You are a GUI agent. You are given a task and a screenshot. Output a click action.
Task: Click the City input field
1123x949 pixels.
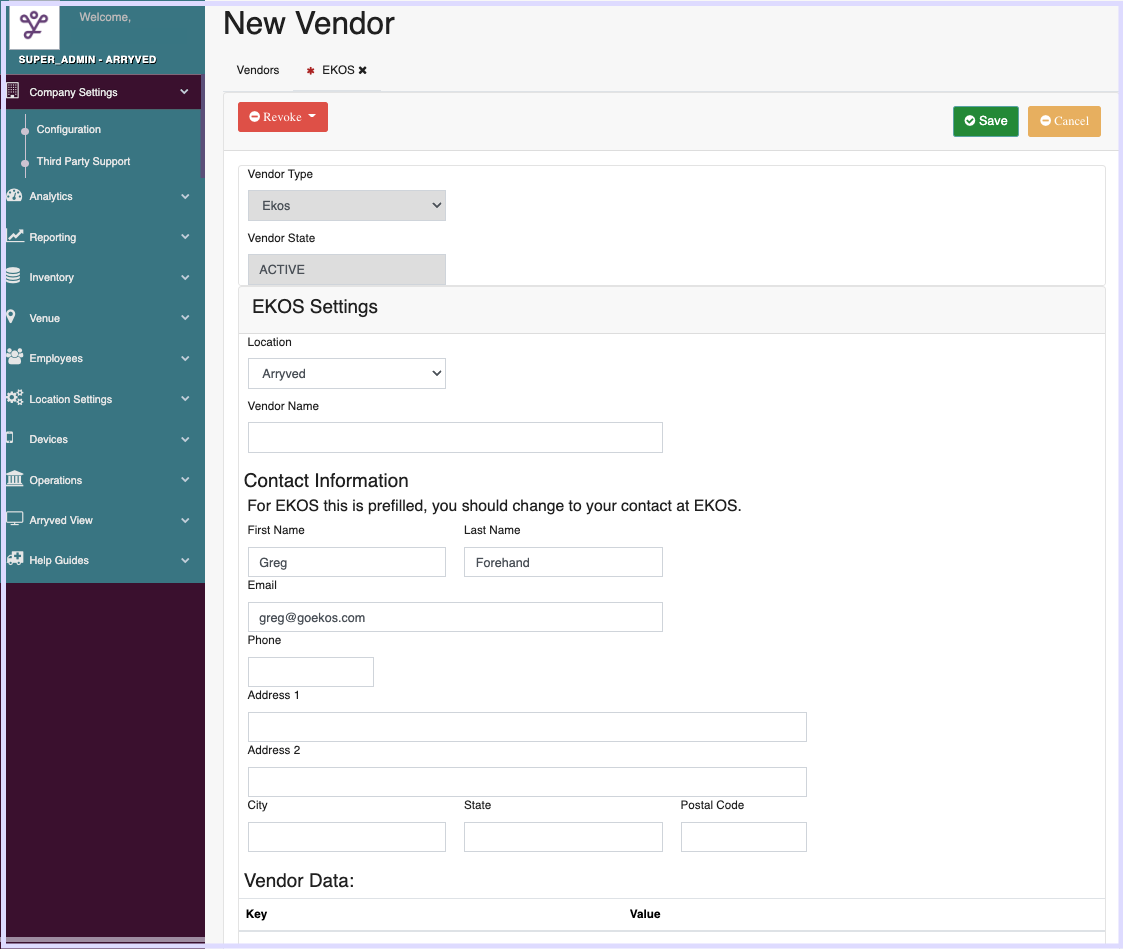[x=347, y=837]
